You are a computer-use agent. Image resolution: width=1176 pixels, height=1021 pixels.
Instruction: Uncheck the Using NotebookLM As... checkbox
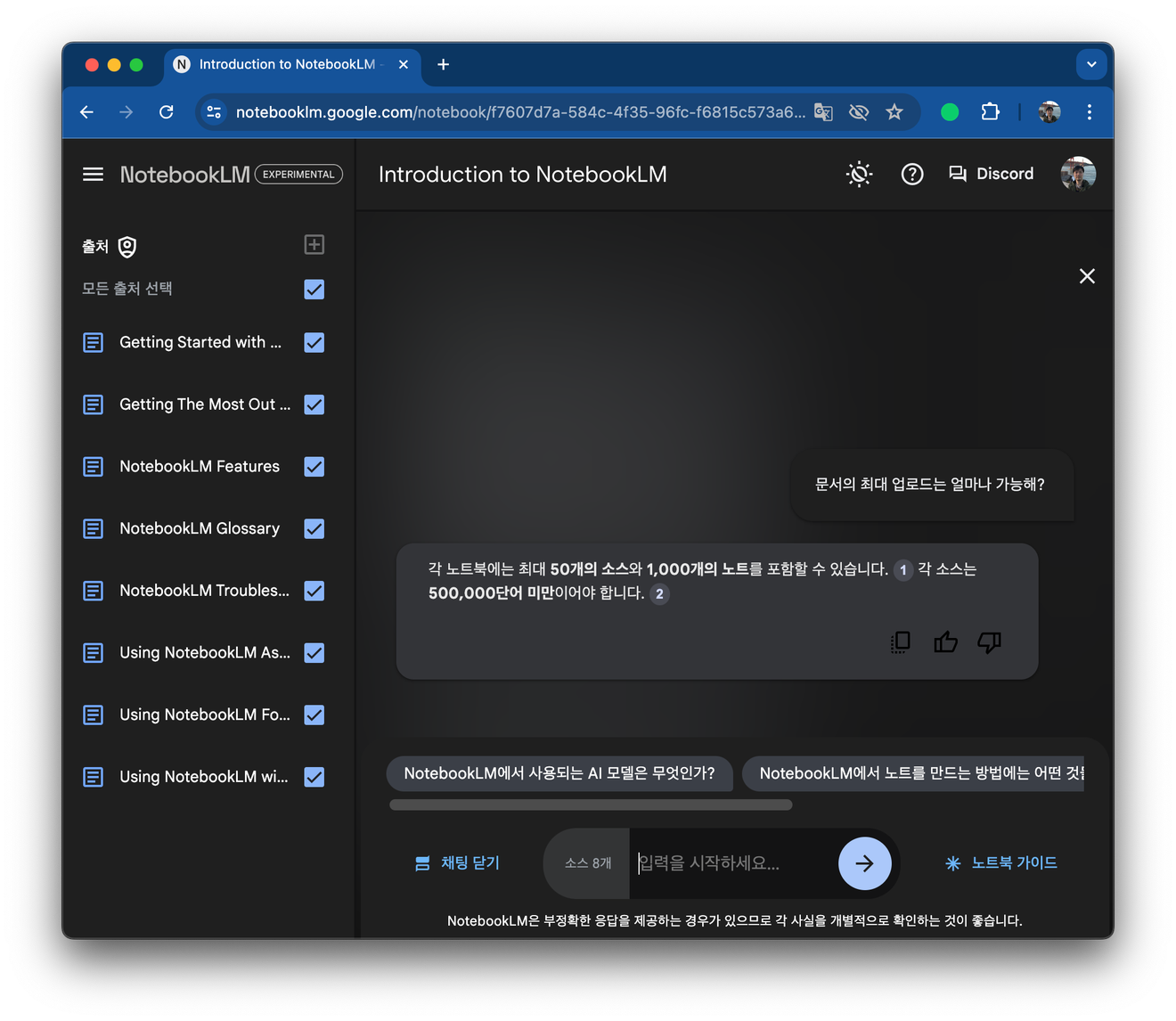point(314,653)
